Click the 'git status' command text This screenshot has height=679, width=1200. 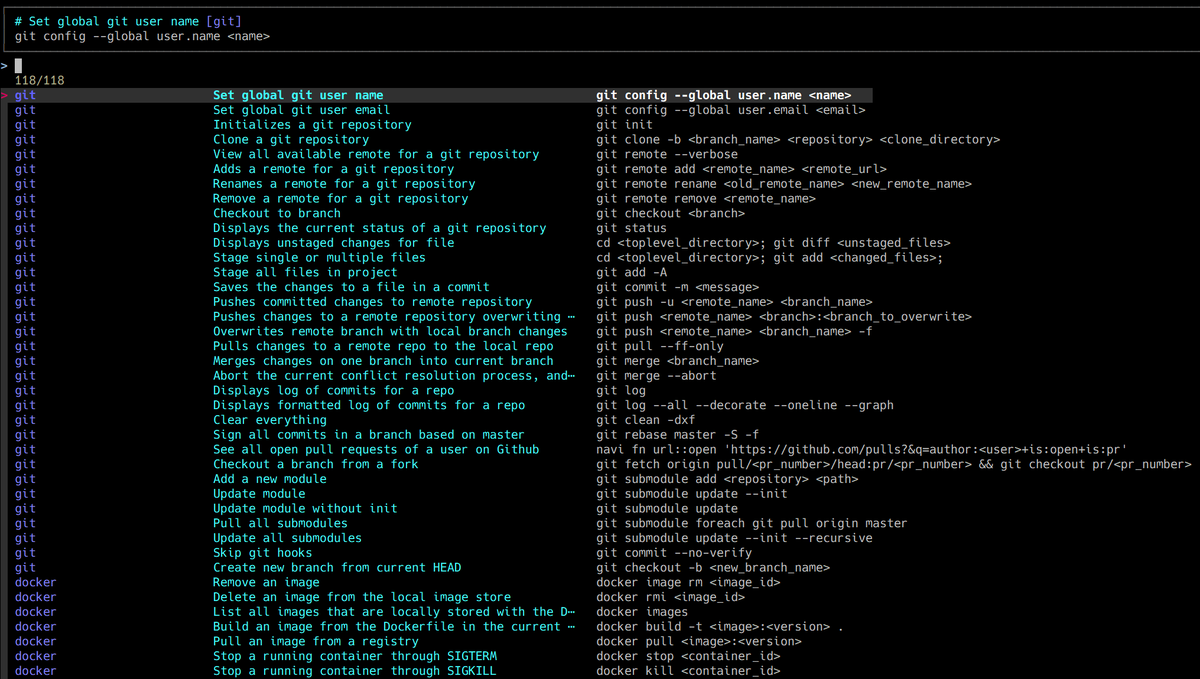(631, 228)
